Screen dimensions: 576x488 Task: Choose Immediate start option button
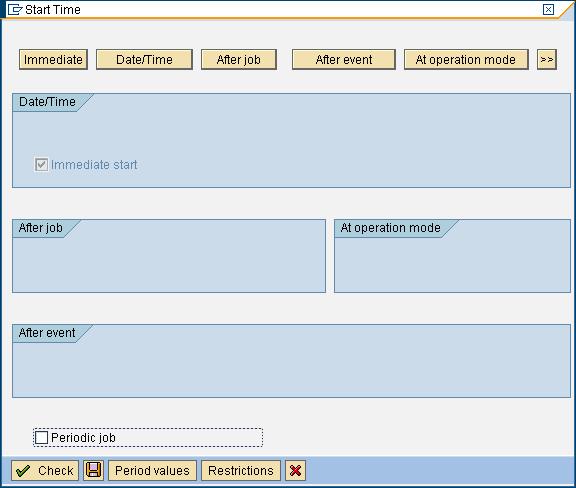coord(53,60)
